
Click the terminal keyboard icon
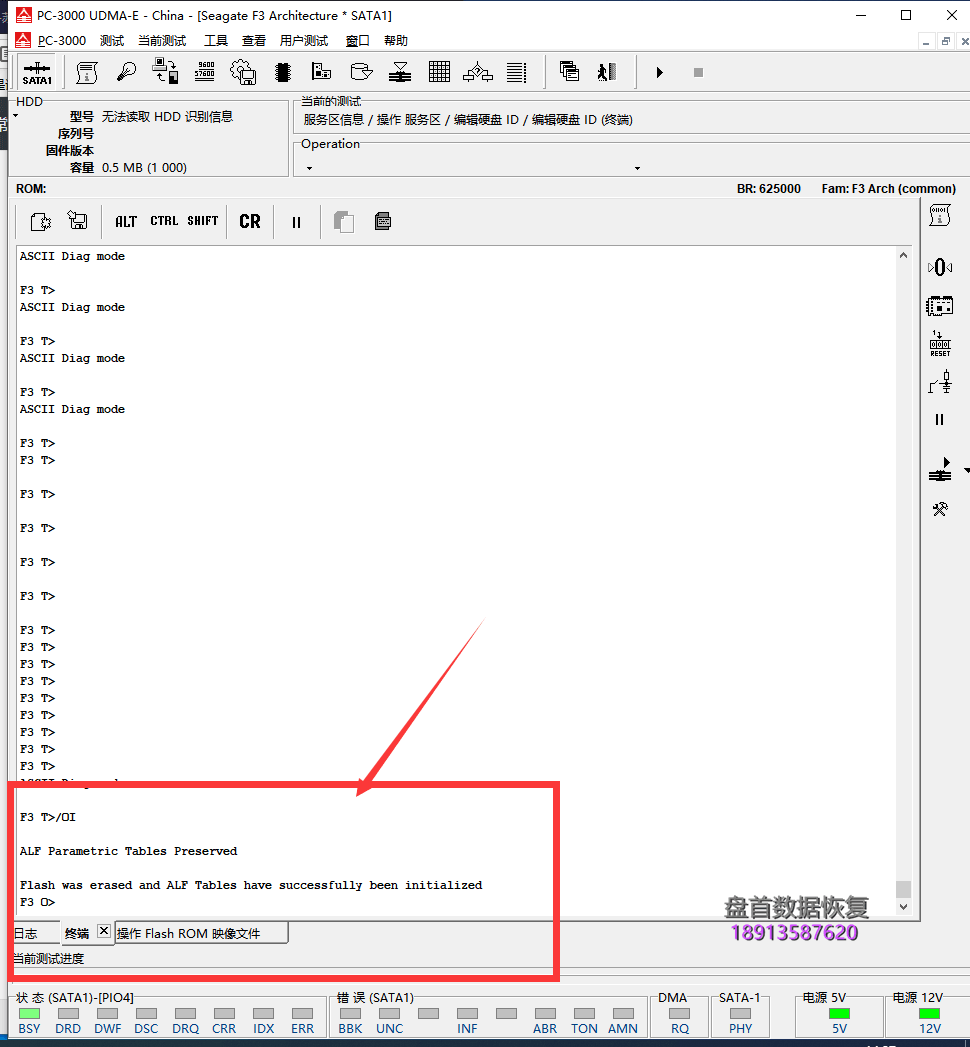click(x=383, y=221)
